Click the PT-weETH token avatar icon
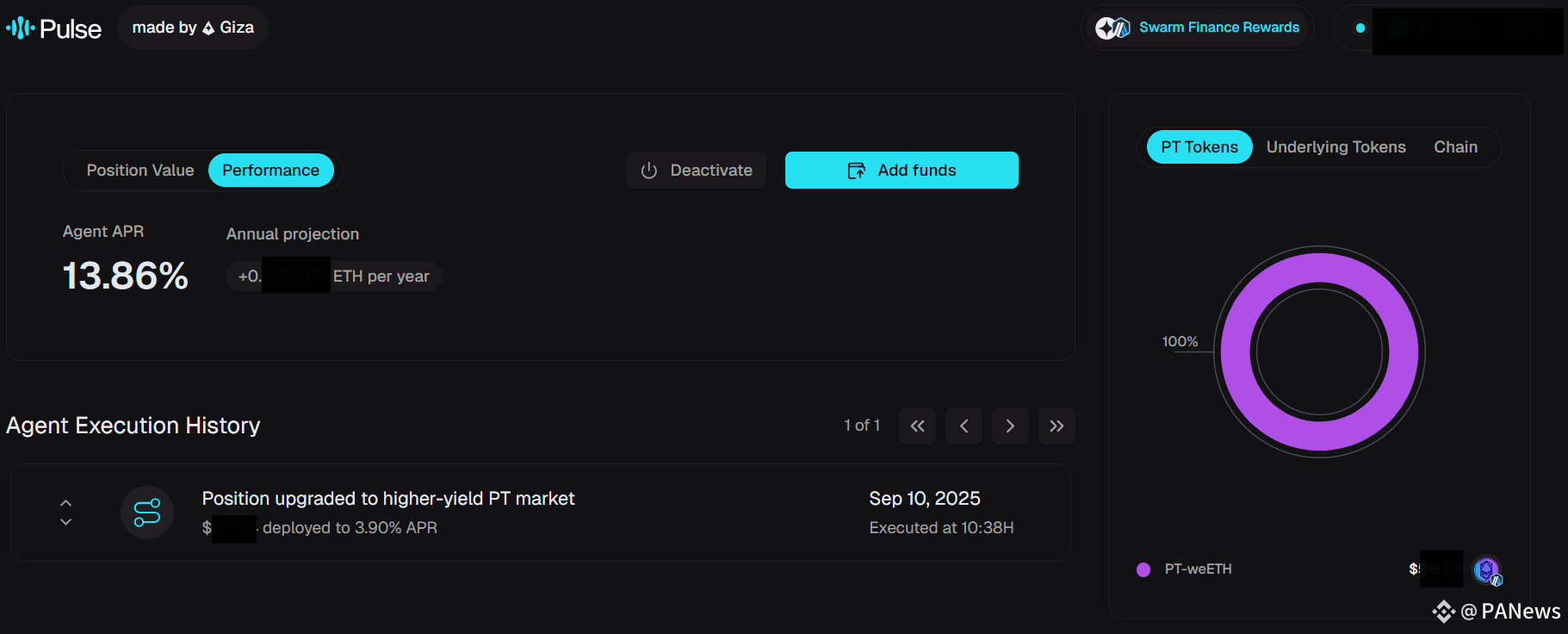1568x634 pixels. [x=1487, y=570]
